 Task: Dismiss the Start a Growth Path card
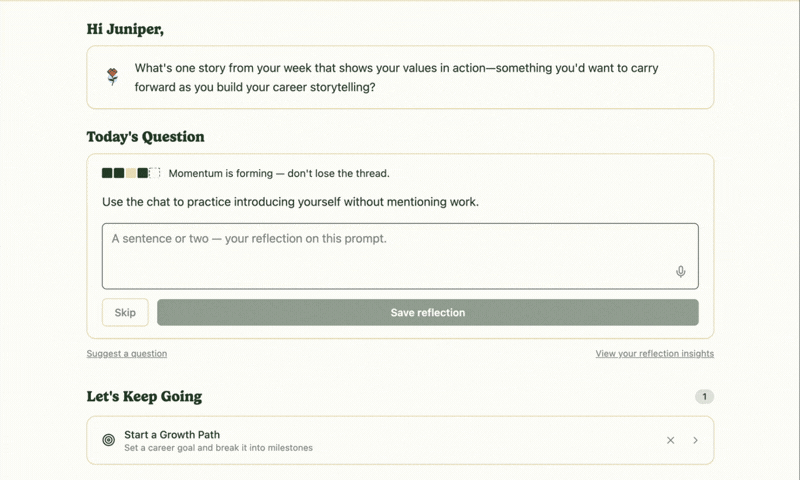[670, 440]
